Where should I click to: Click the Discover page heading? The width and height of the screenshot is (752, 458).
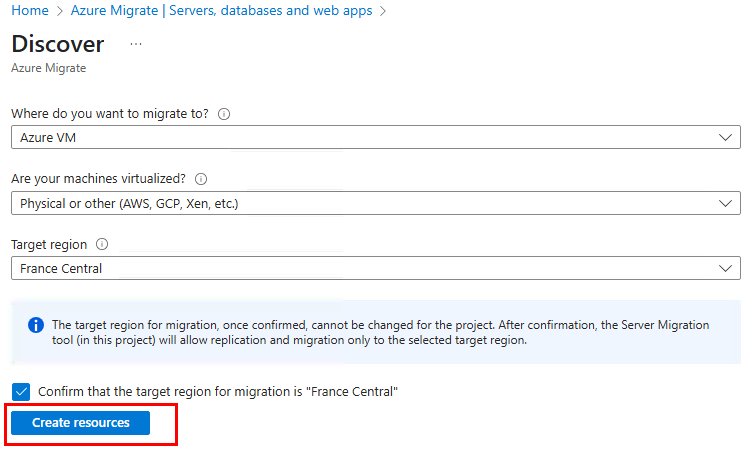click(x=58, y=44)
